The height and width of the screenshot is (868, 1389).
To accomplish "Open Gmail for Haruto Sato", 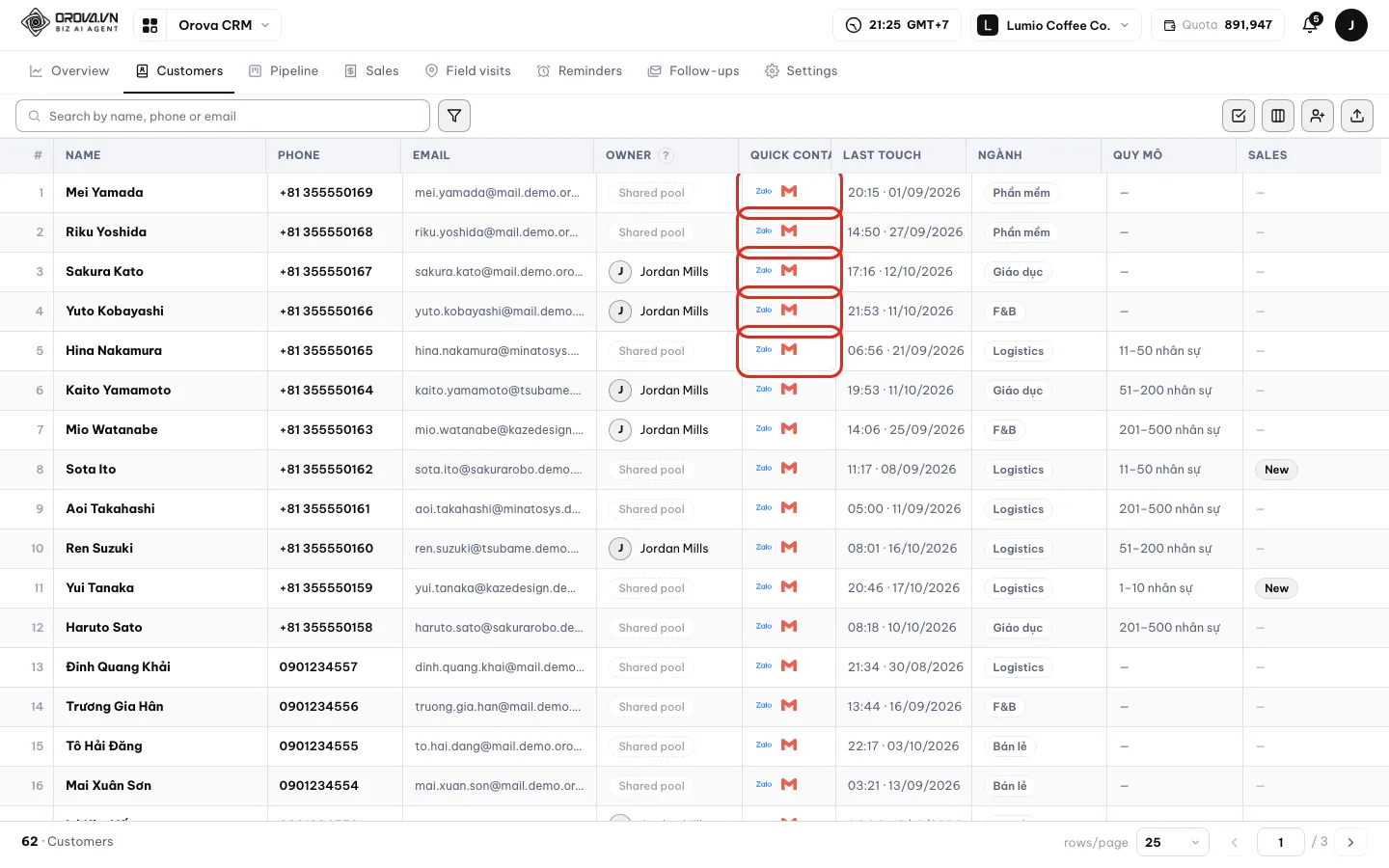I will coord(789,627).
